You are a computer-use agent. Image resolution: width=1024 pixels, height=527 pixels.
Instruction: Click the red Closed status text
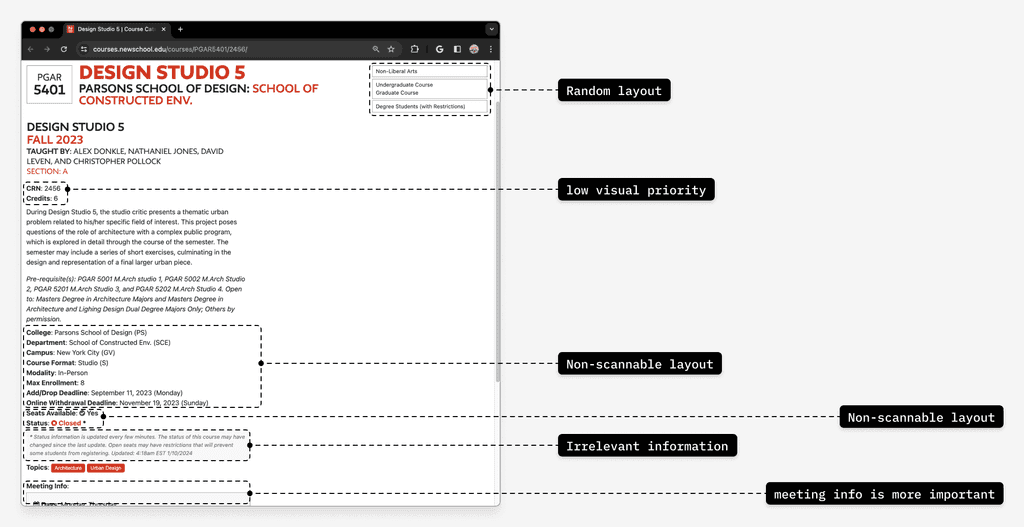pyautogui.click(x=70, y=423)
